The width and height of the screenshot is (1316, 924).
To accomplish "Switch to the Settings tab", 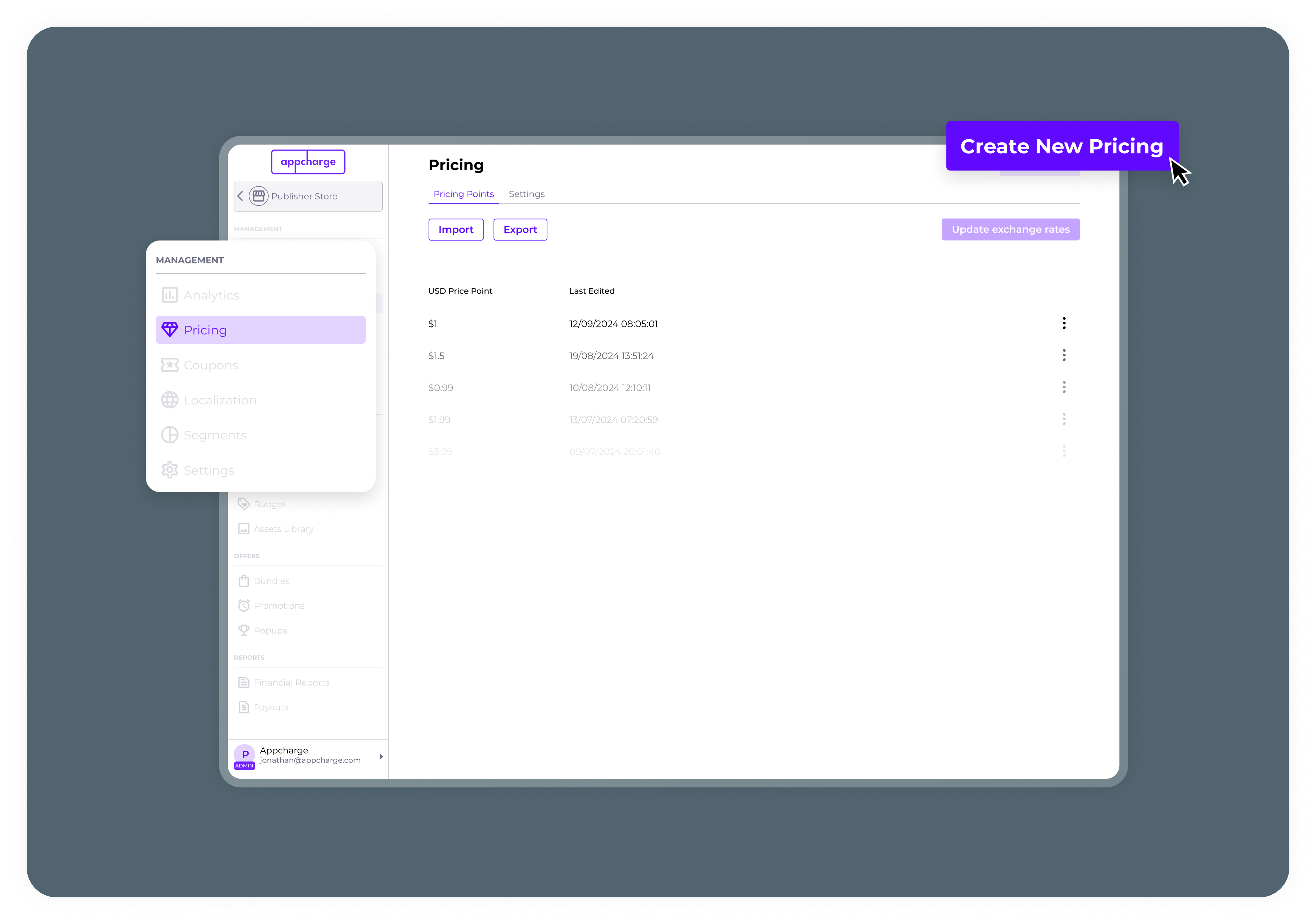I will (526, 194).
